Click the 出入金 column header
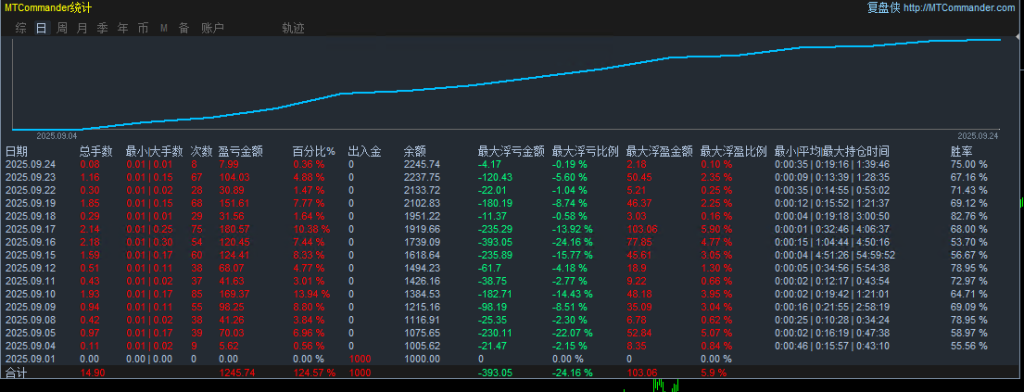The height and width of the screenshot is (392, 1024). (364, 152)
